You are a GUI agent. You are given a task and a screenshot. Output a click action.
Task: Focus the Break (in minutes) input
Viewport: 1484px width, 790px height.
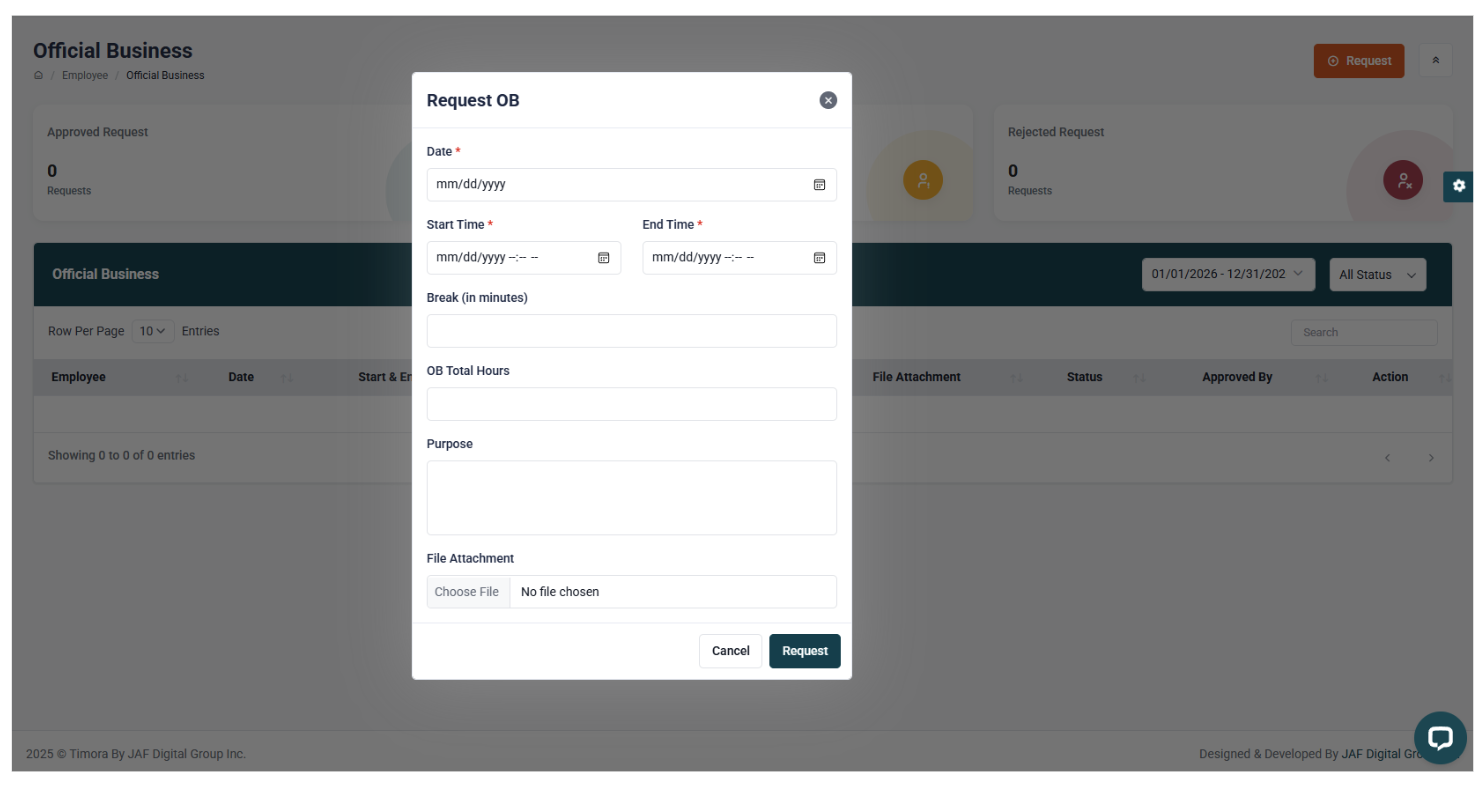[631, 331]
